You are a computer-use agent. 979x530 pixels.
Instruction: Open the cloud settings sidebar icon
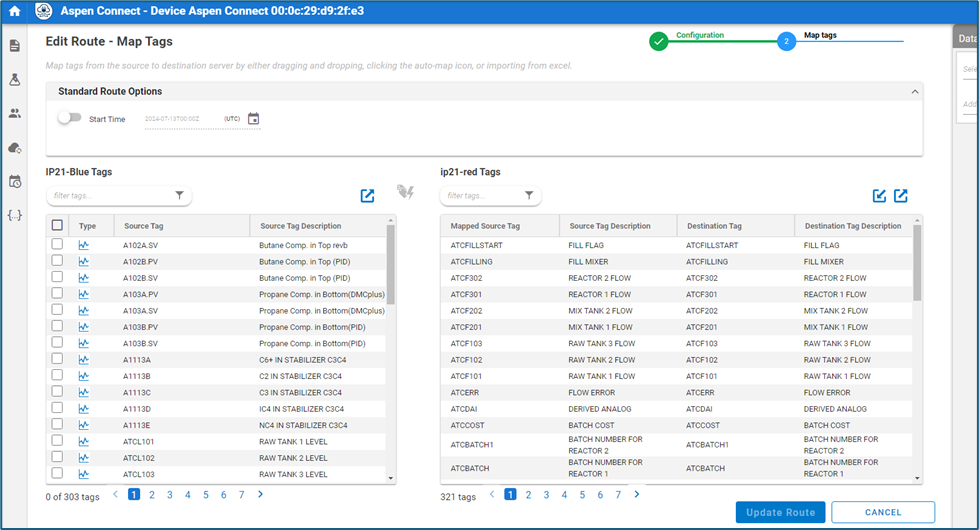tap(14, 148)
